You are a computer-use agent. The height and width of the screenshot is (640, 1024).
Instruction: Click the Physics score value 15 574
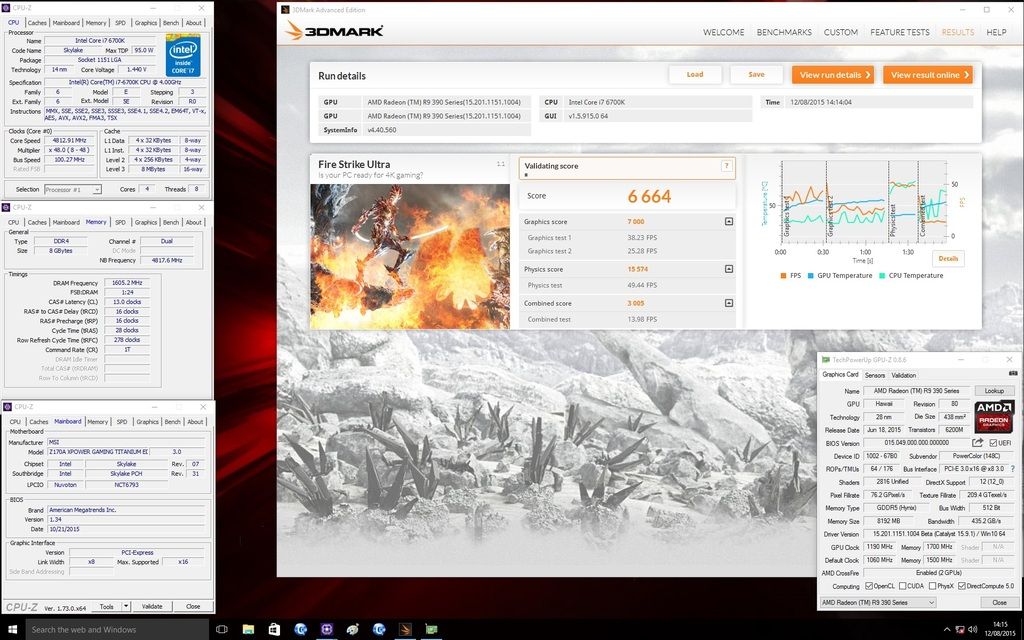[637, 268]
